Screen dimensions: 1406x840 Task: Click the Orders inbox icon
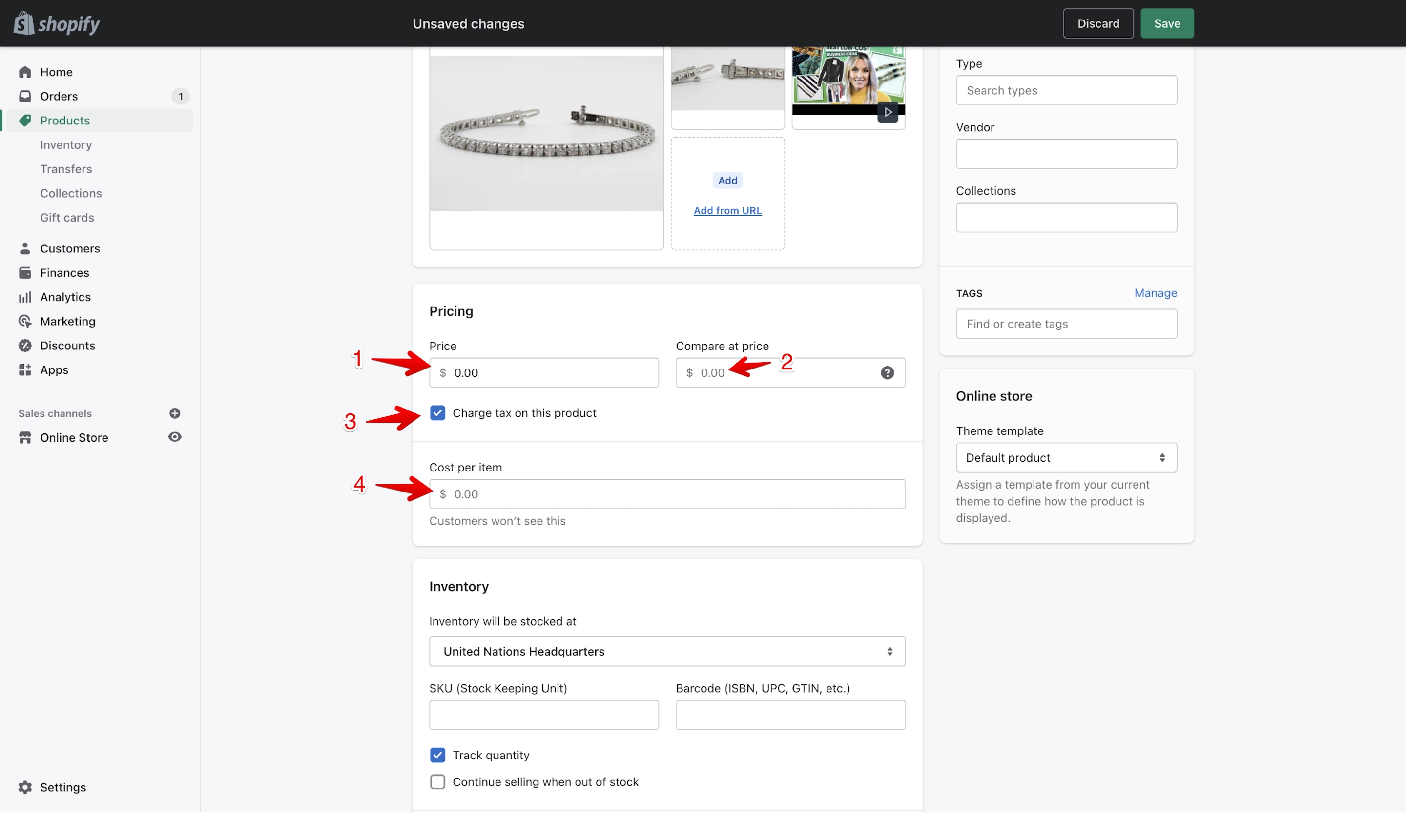(25, 96)
